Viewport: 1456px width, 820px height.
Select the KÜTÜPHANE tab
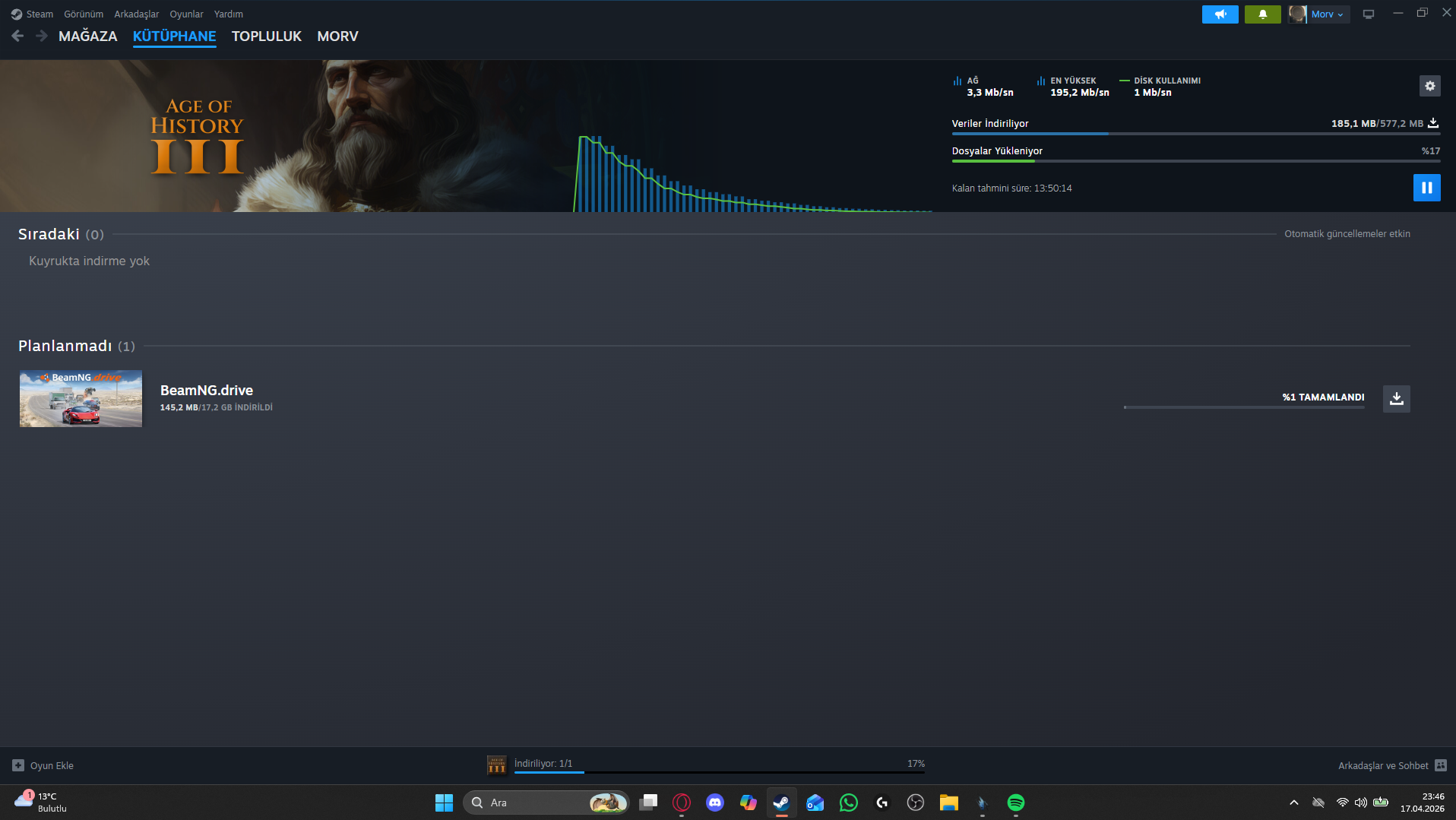click(175, 36)
